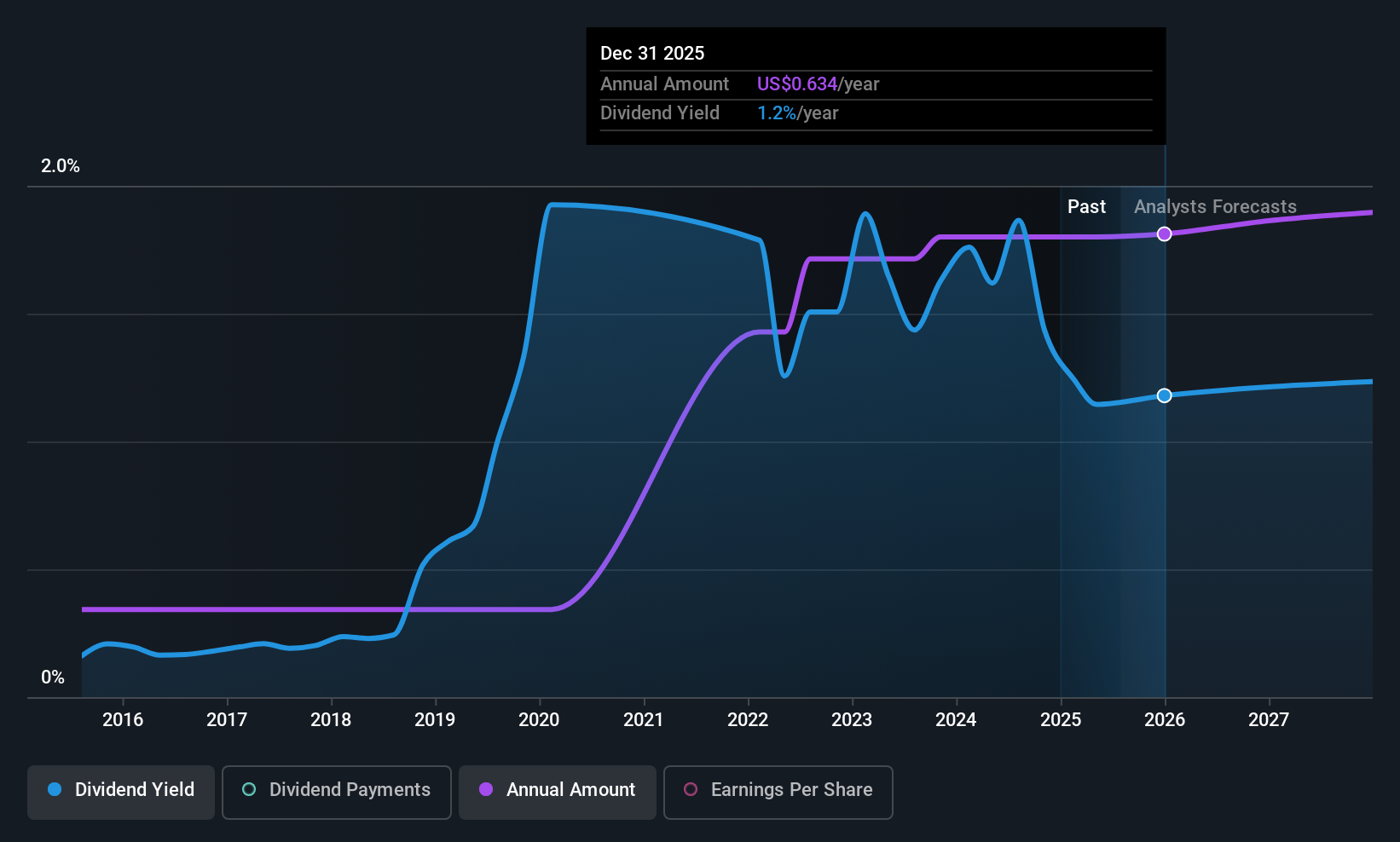The image size is (1400, 842).
Task: Click the 2017 x-axis label
Action: coord(227,719)
